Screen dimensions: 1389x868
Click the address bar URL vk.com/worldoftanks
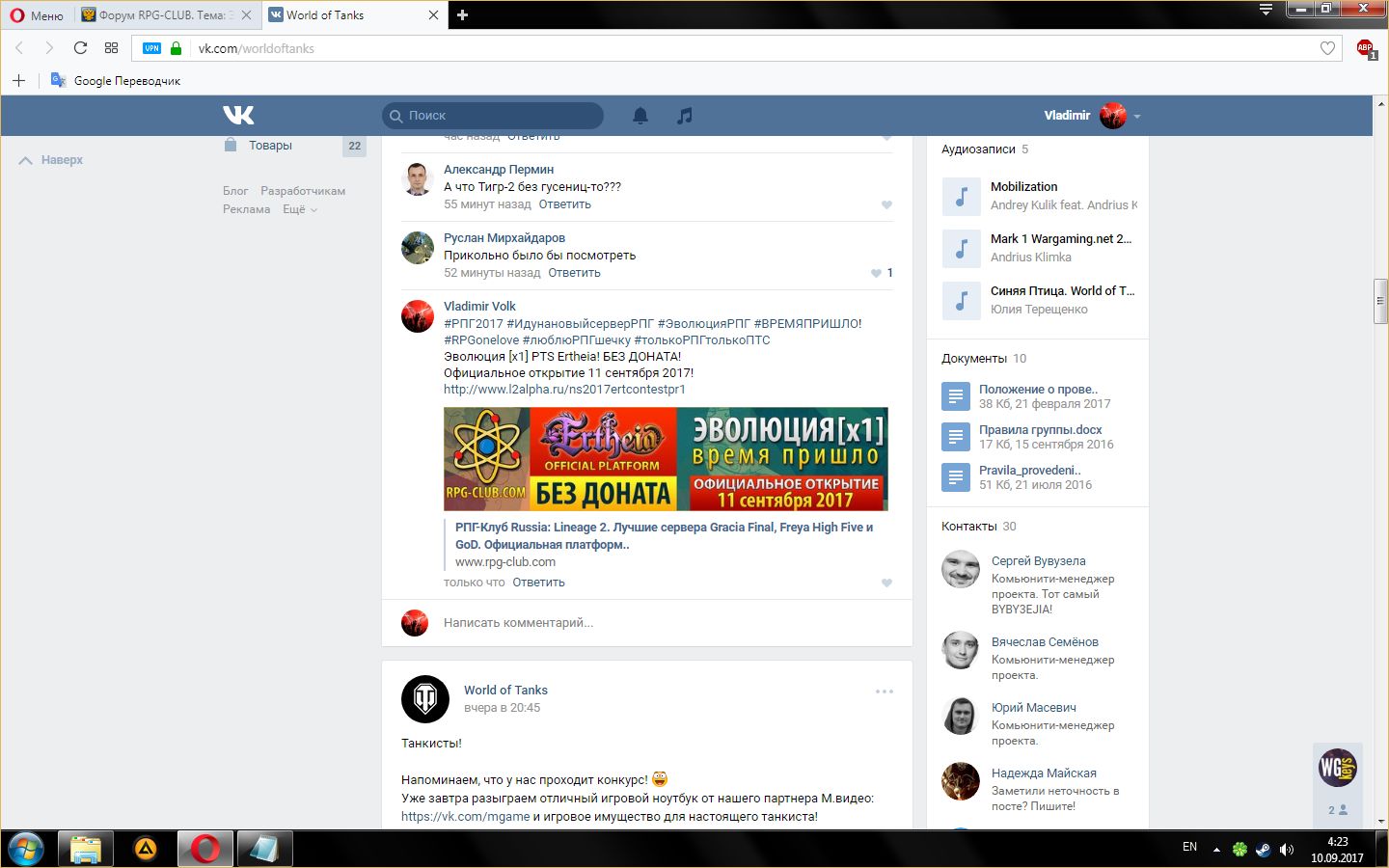(257, 48)
